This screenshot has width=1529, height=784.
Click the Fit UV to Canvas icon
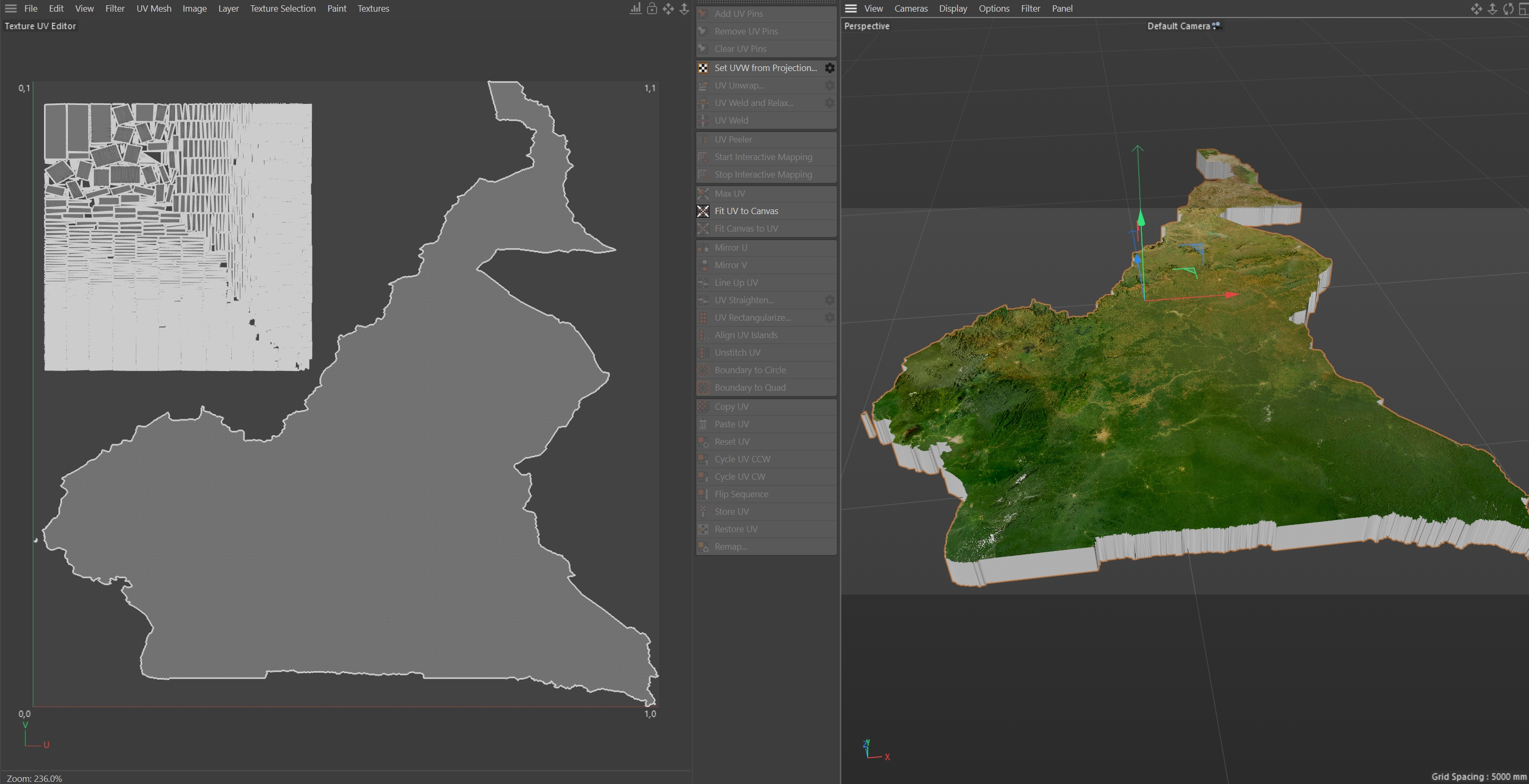[x=703, y=211]
